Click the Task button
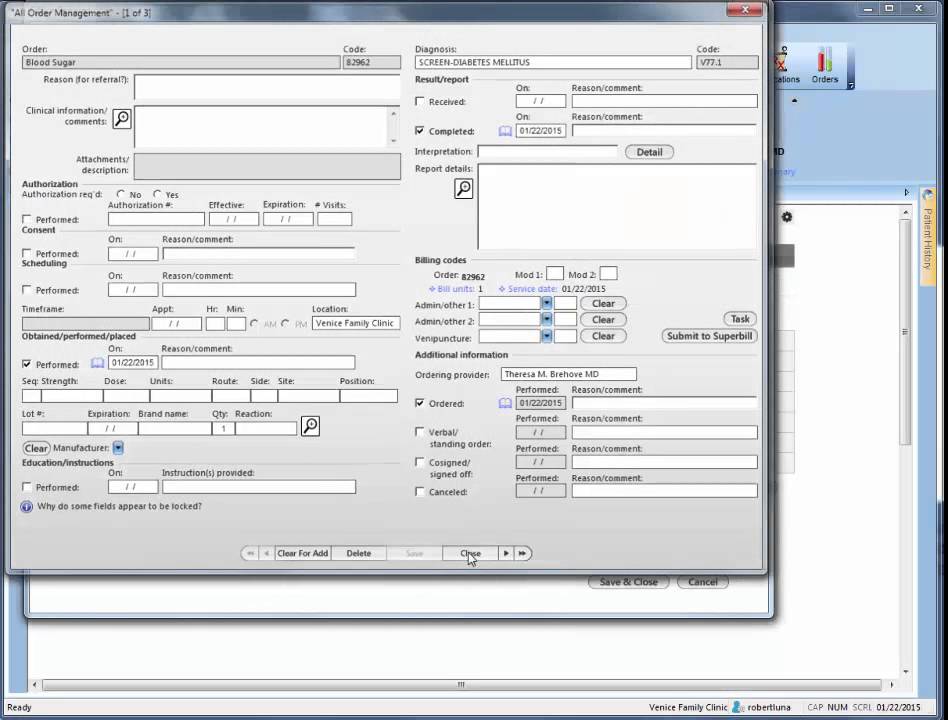This screenshot has height=720, width=948. pyautogui.click(x=740, y=319)
